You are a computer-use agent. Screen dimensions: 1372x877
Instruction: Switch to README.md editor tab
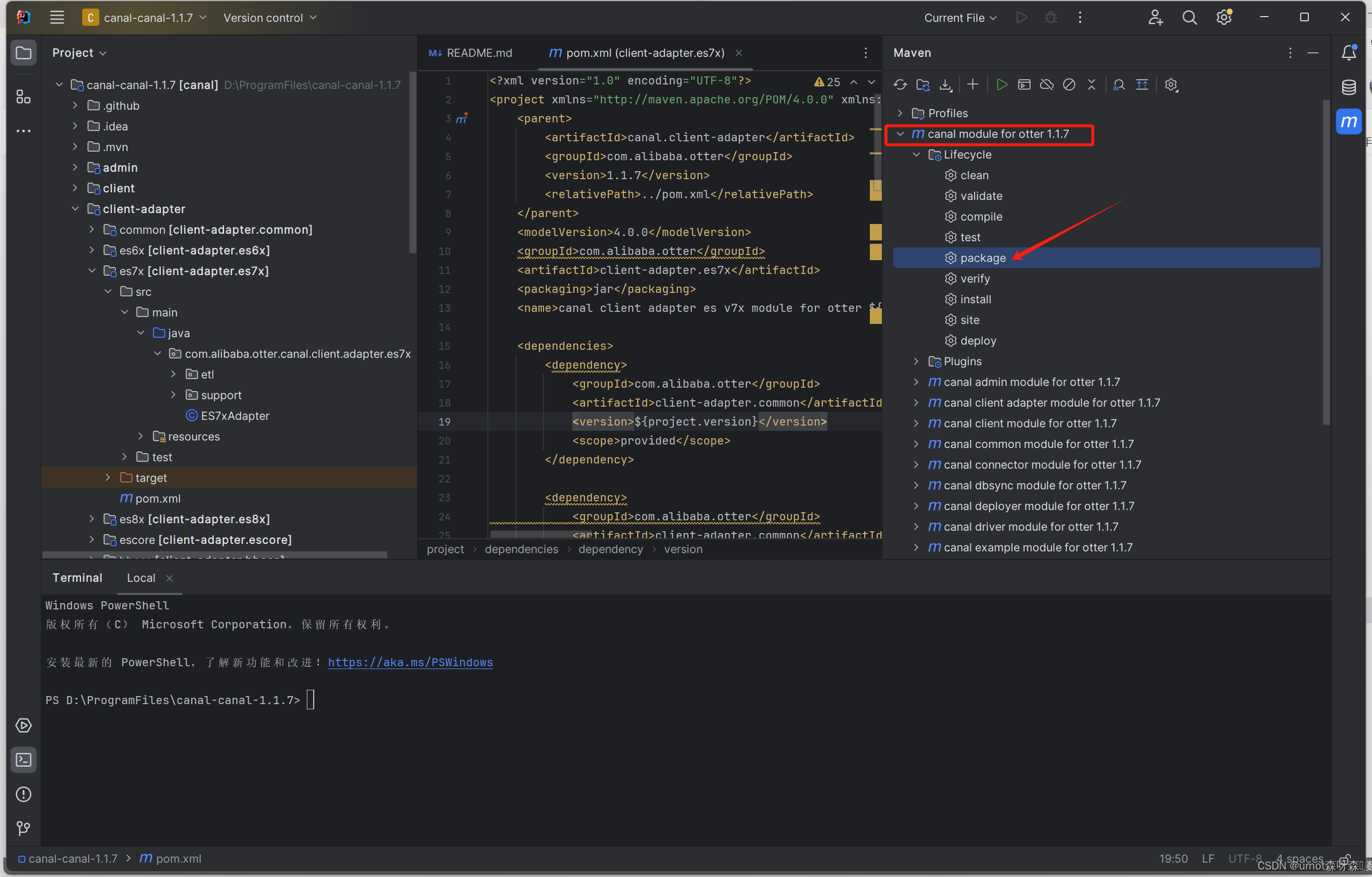[x=470, y=53]
